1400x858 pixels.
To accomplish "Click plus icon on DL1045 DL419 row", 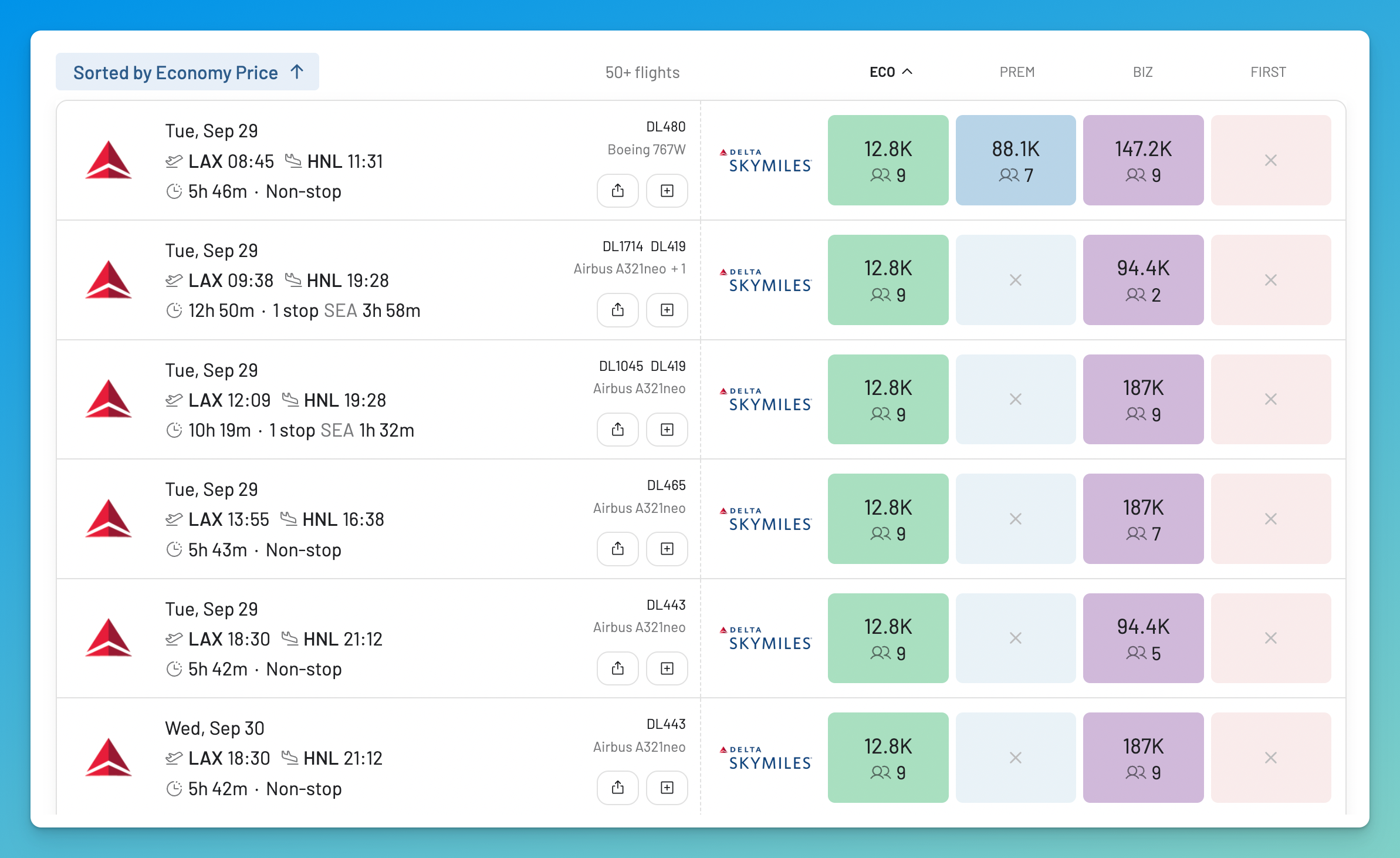I will point(667,430).
